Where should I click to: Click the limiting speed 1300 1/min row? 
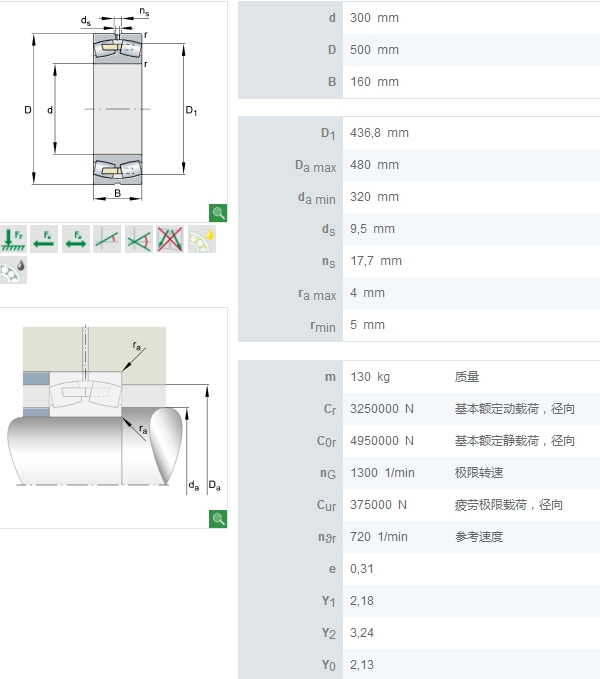click(418, 473)
